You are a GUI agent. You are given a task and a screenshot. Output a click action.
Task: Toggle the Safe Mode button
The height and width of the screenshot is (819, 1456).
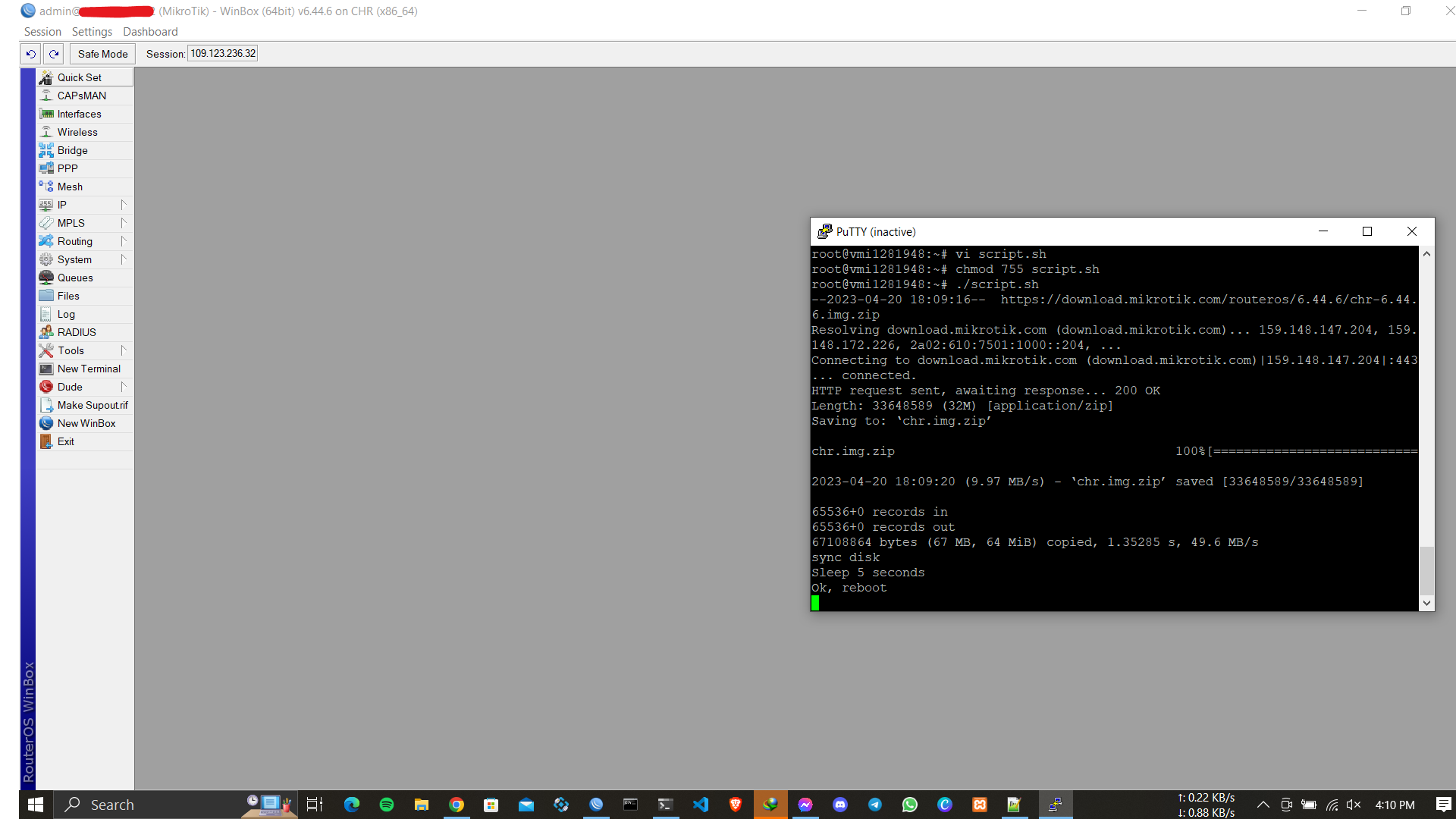tap(102, 54)
